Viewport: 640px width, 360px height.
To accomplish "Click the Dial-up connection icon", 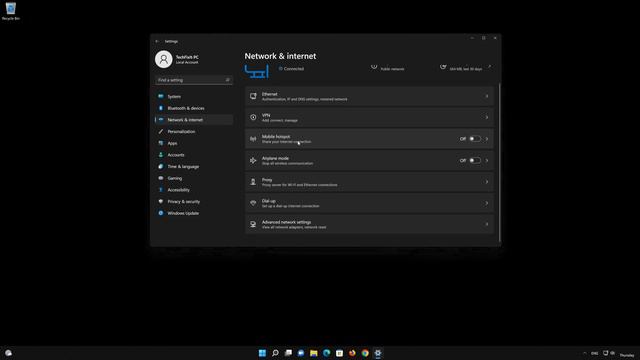I will (x=253, y=203).
